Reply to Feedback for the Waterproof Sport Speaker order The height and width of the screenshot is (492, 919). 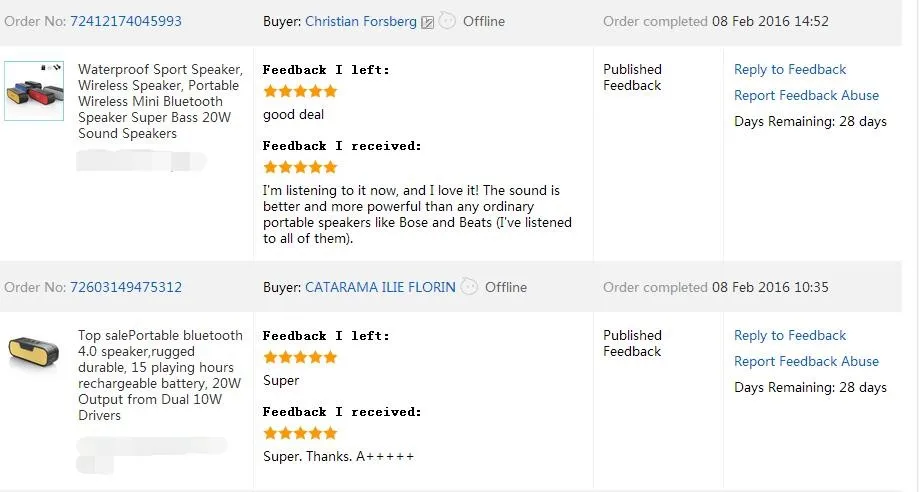tap(790, 69)
